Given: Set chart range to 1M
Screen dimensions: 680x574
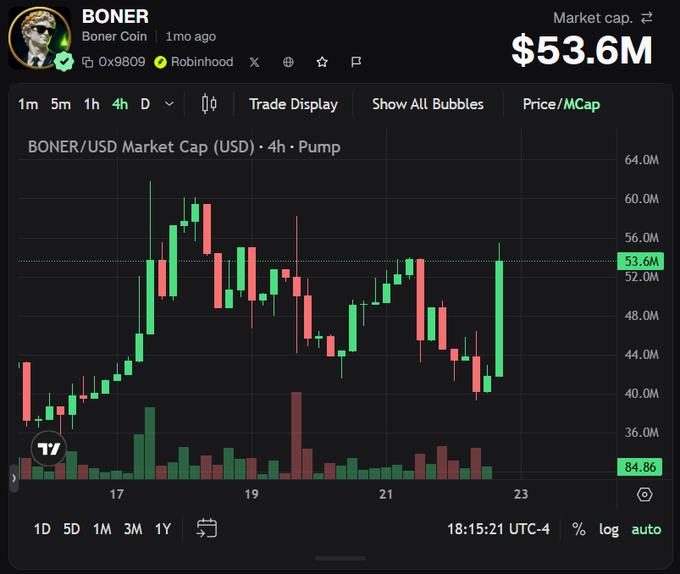Looking at the screenshot, I should pyautogui.click(x=102, y=529).
